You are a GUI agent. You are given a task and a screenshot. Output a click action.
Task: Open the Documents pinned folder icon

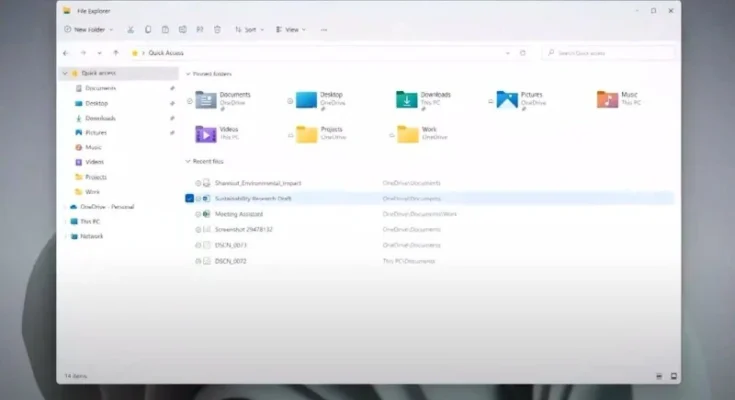(x=206, y=99)
